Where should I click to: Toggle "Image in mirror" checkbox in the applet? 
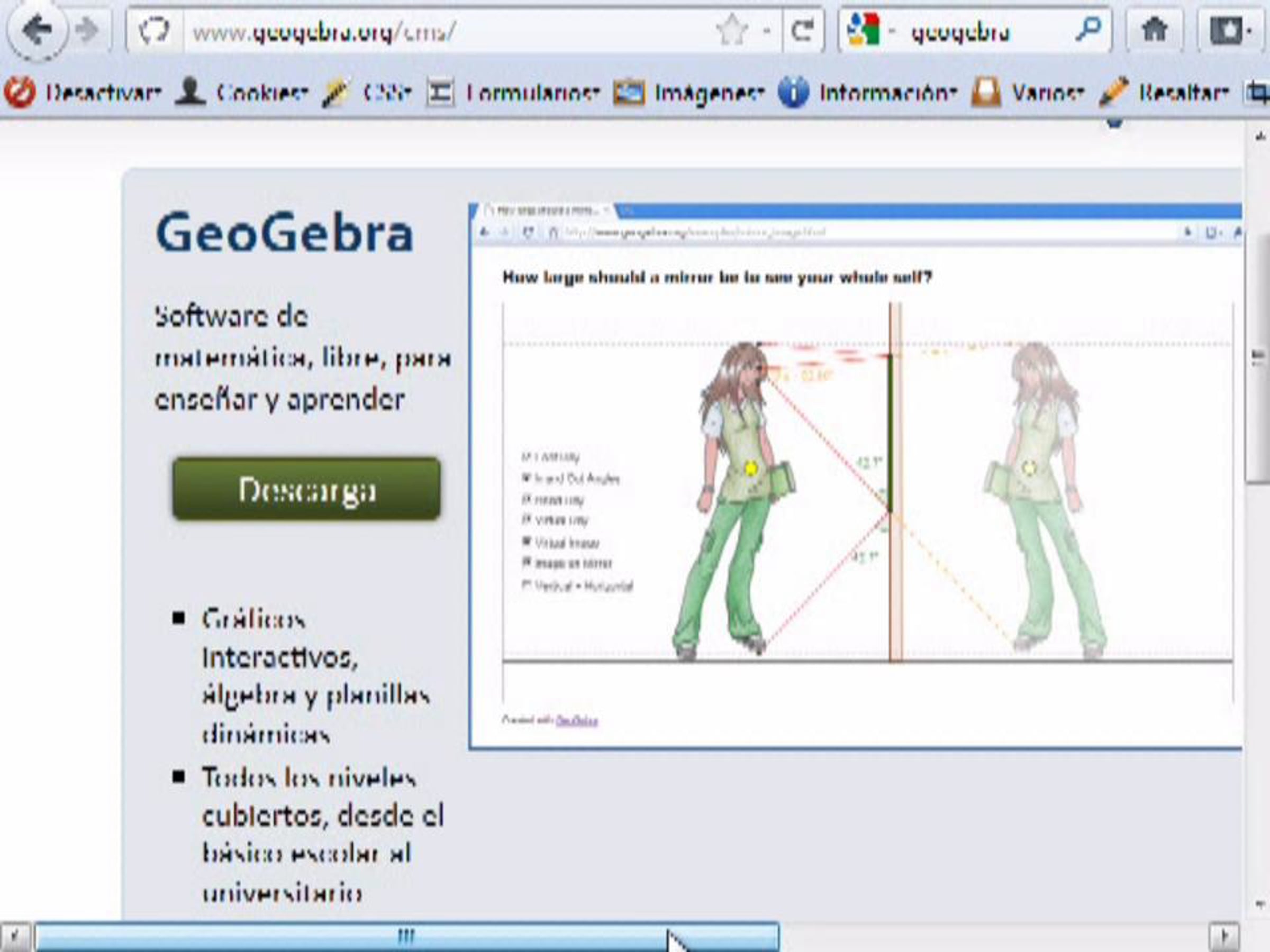pyautogui.click(x=526, y=562)
